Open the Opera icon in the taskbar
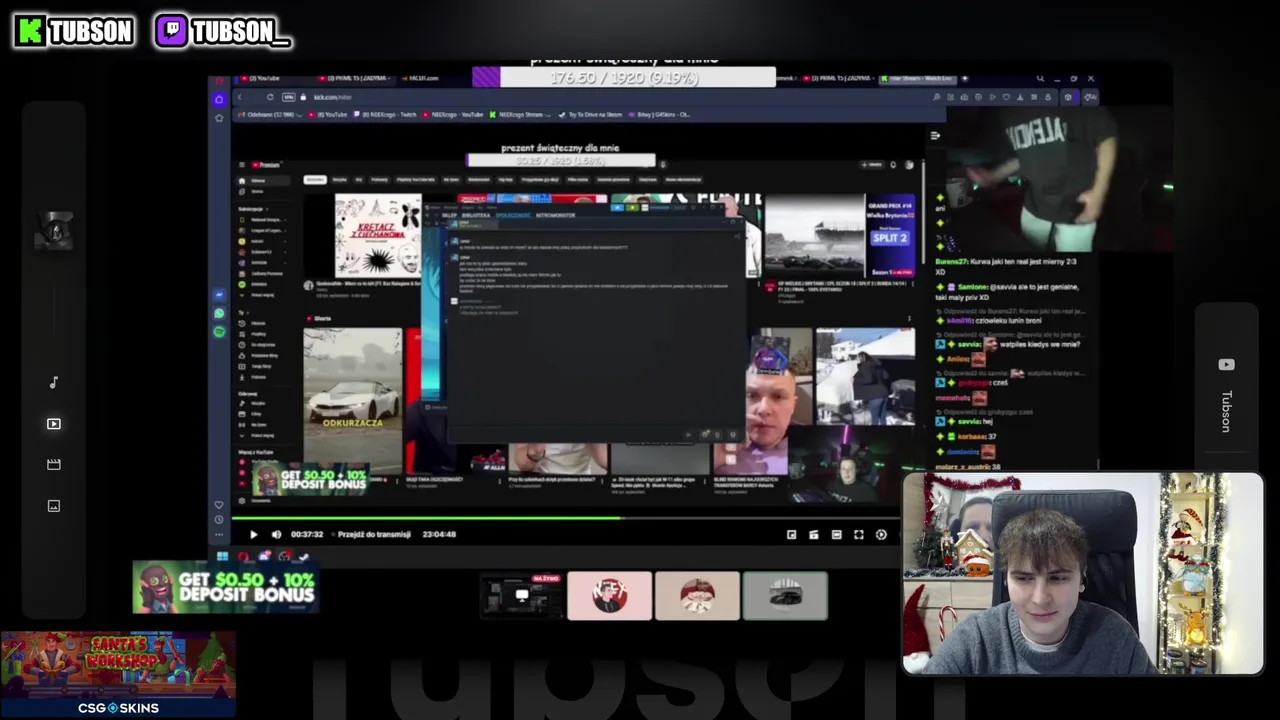 tap(243, 557)
